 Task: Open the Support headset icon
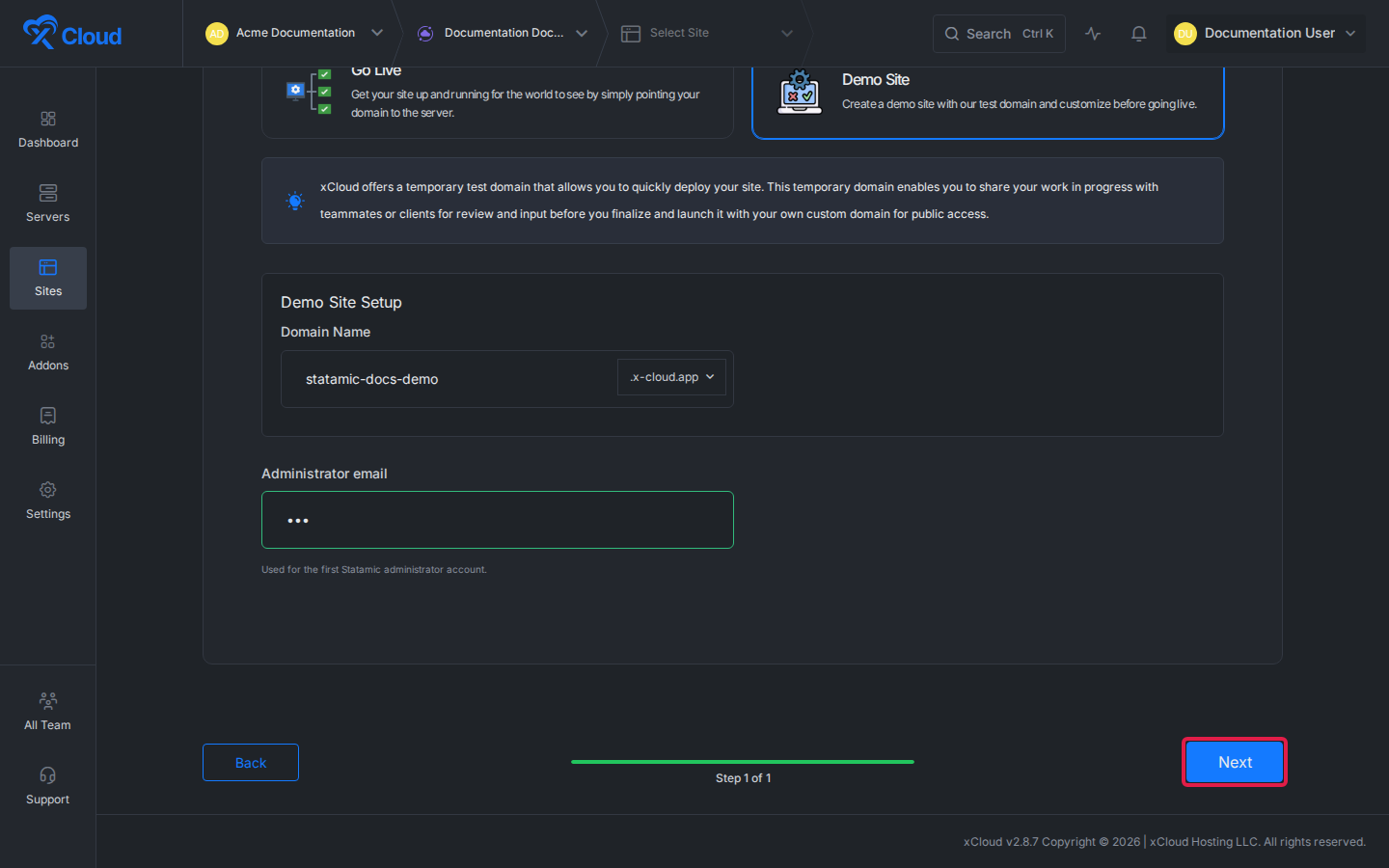click(x=48, y=775)
